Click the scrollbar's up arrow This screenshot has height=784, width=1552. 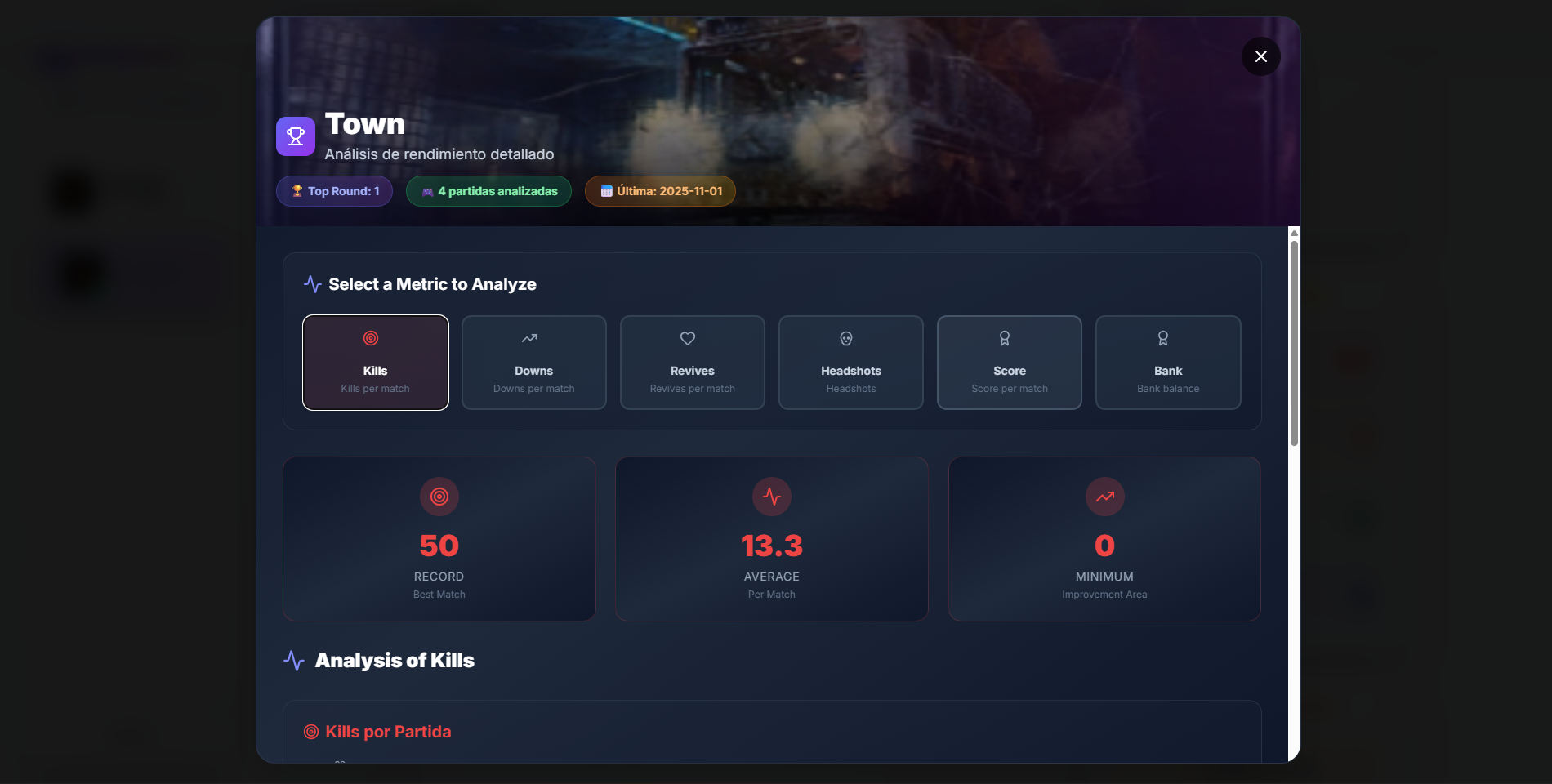(x=1294, y=234)
